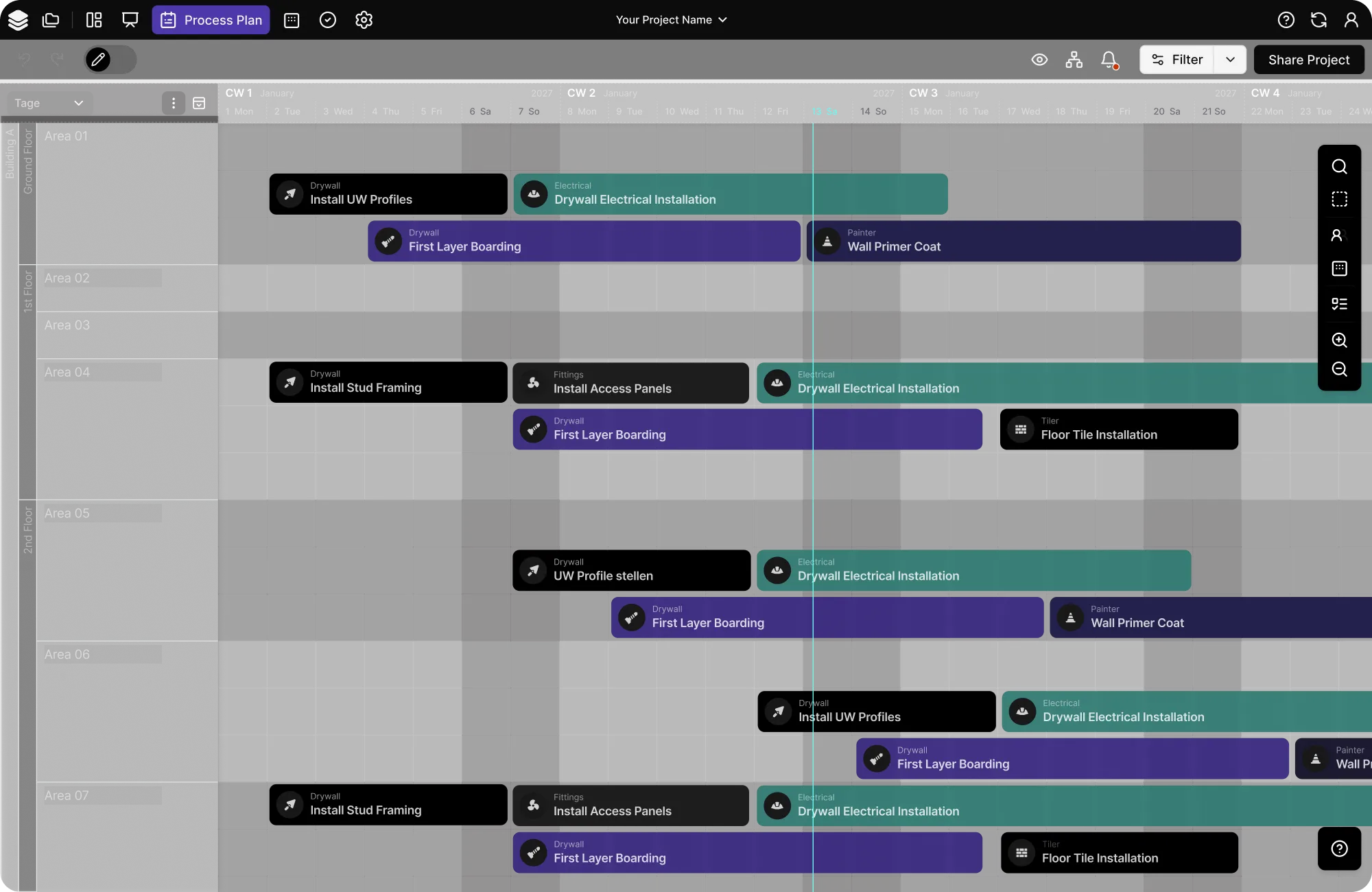The width and height of the screenshot is (1372, 892).
Task: Open the Your Project Name dropdown
Action: point(671,20)
